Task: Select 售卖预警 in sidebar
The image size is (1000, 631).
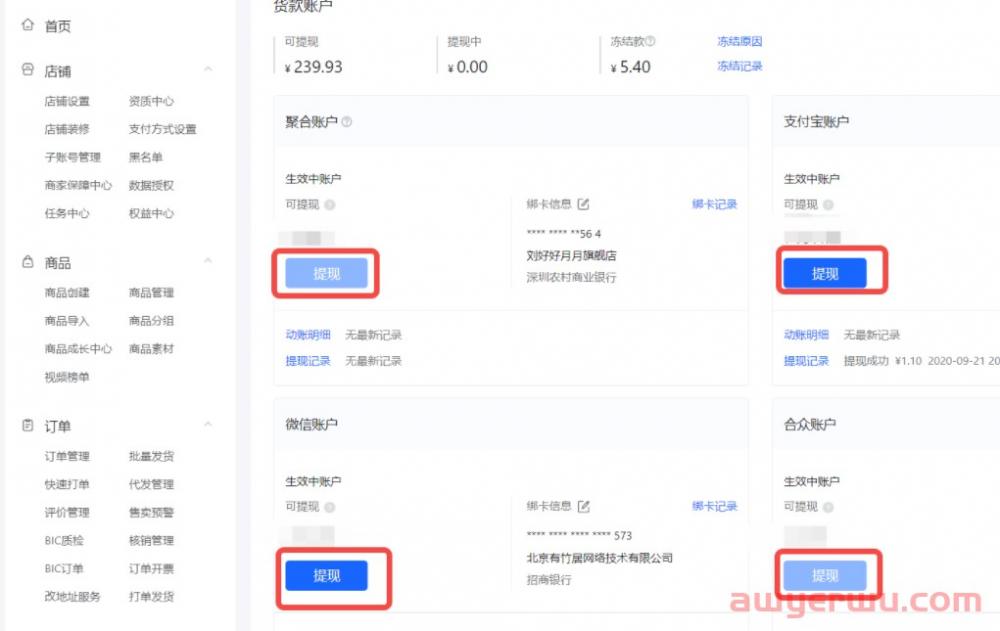Action: (x=151, y=512)
